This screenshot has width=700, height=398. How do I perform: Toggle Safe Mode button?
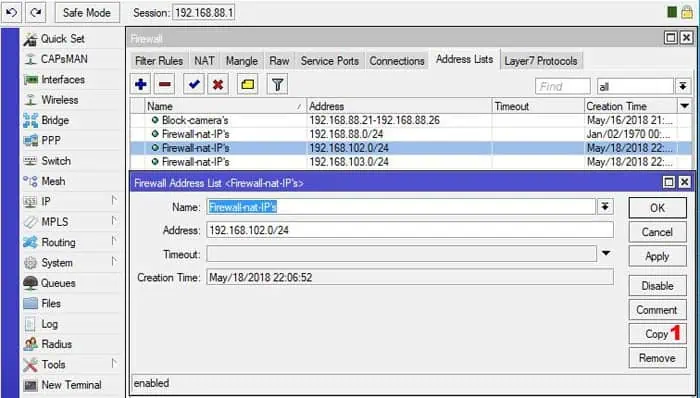87,12
